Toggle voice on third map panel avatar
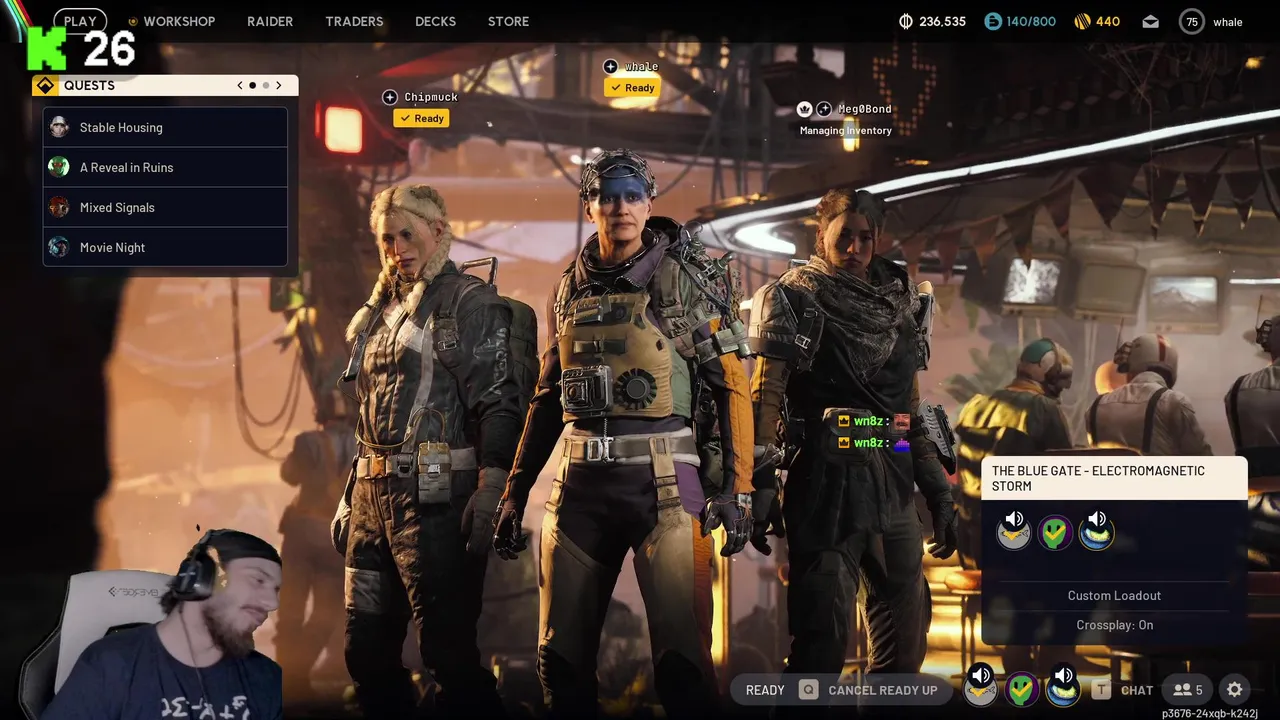The image size is (1280, 720). coord(1097,519)
